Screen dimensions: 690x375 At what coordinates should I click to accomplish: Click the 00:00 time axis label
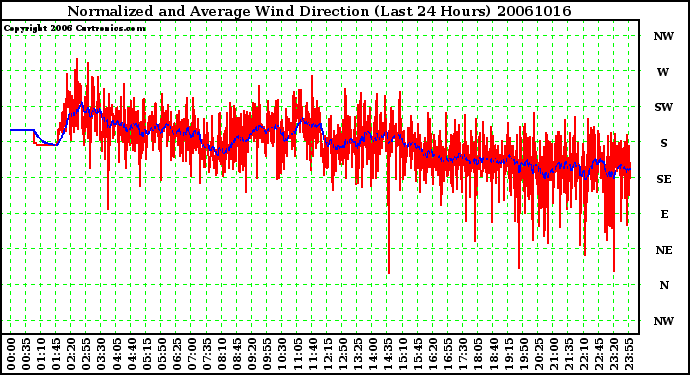11,354
